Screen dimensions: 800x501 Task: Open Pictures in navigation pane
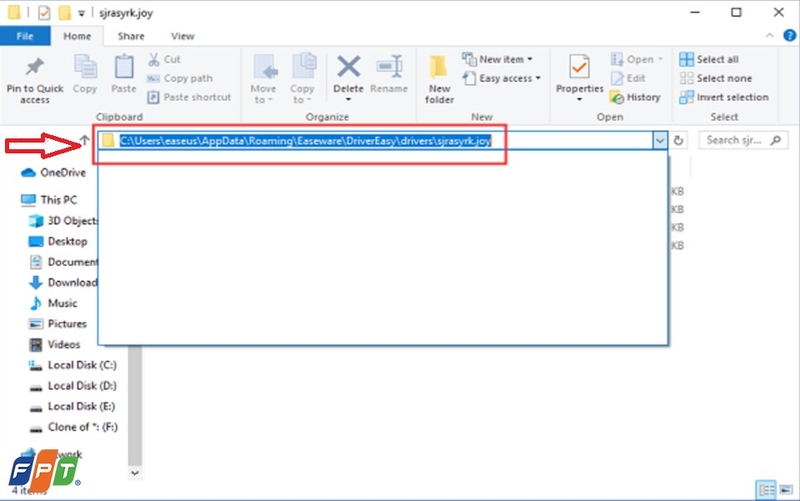point(57,323)
